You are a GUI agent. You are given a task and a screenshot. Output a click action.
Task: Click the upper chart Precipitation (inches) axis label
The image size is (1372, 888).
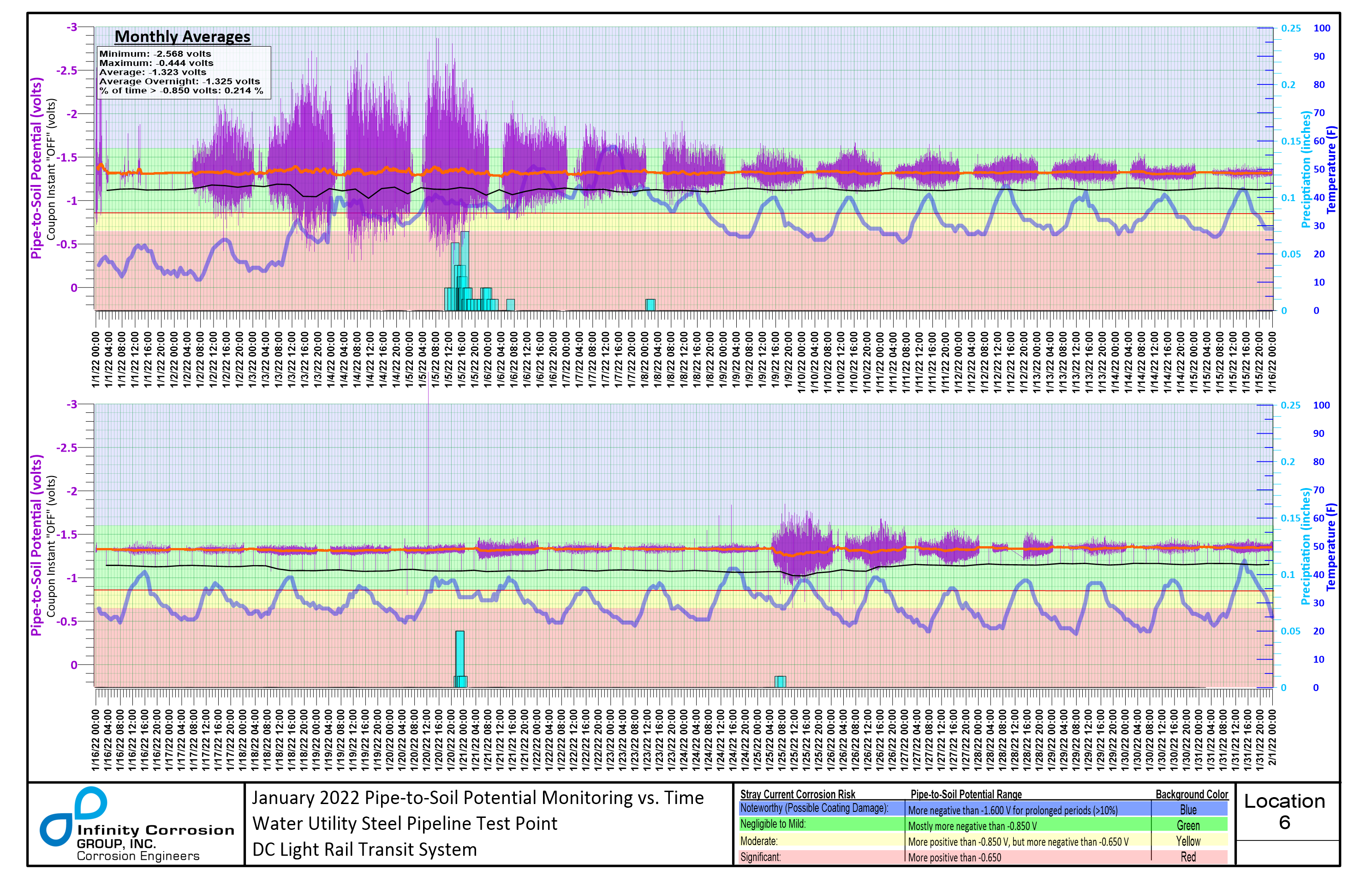coord(1306,169)
